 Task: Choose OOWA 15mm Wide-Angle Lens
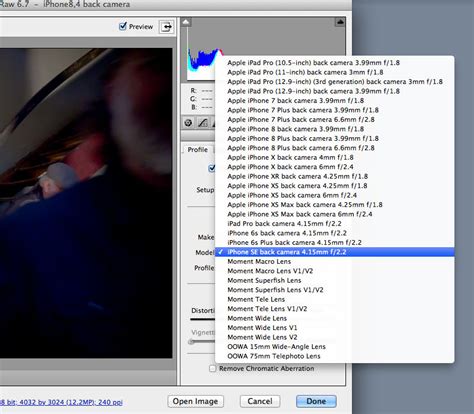point(335,347)
